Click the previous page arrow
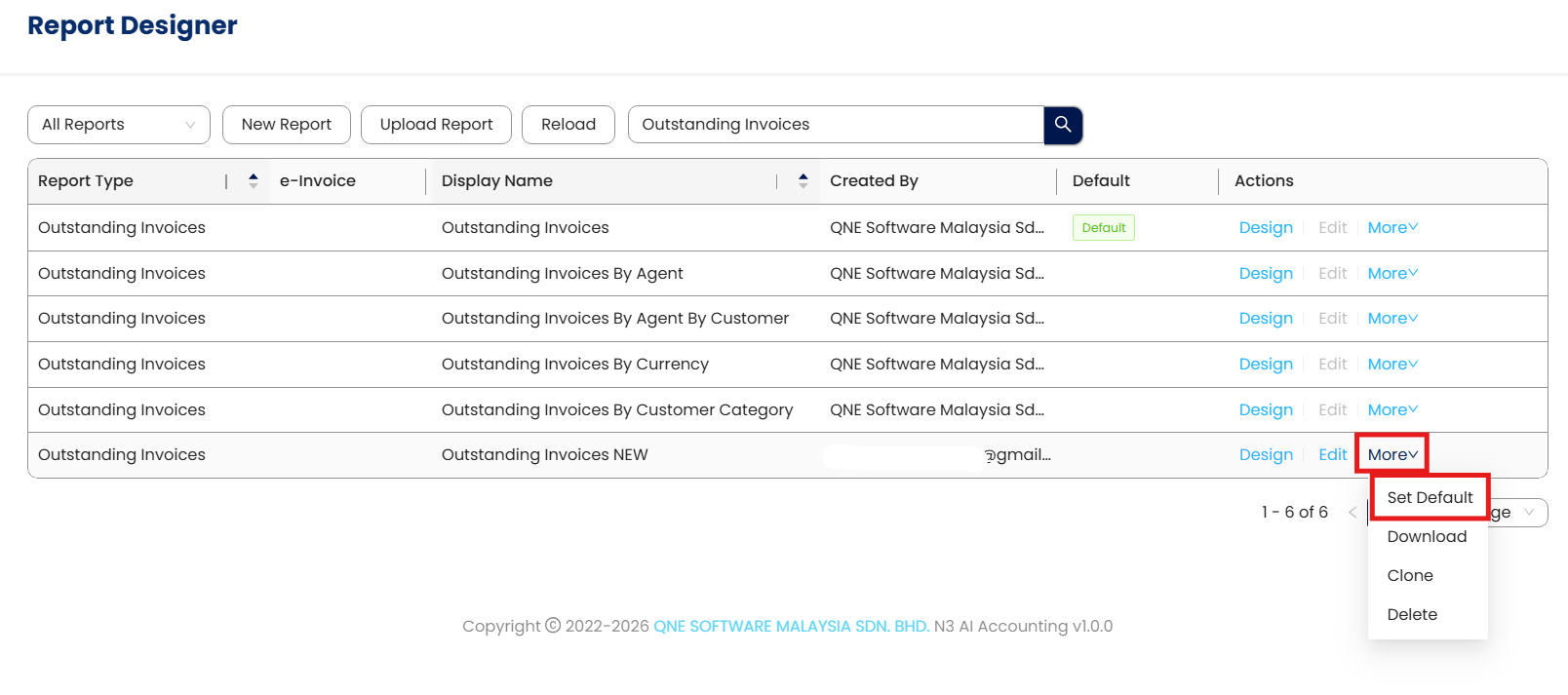The width and height of the screenshot is (1568, 695). (1352, 513)
